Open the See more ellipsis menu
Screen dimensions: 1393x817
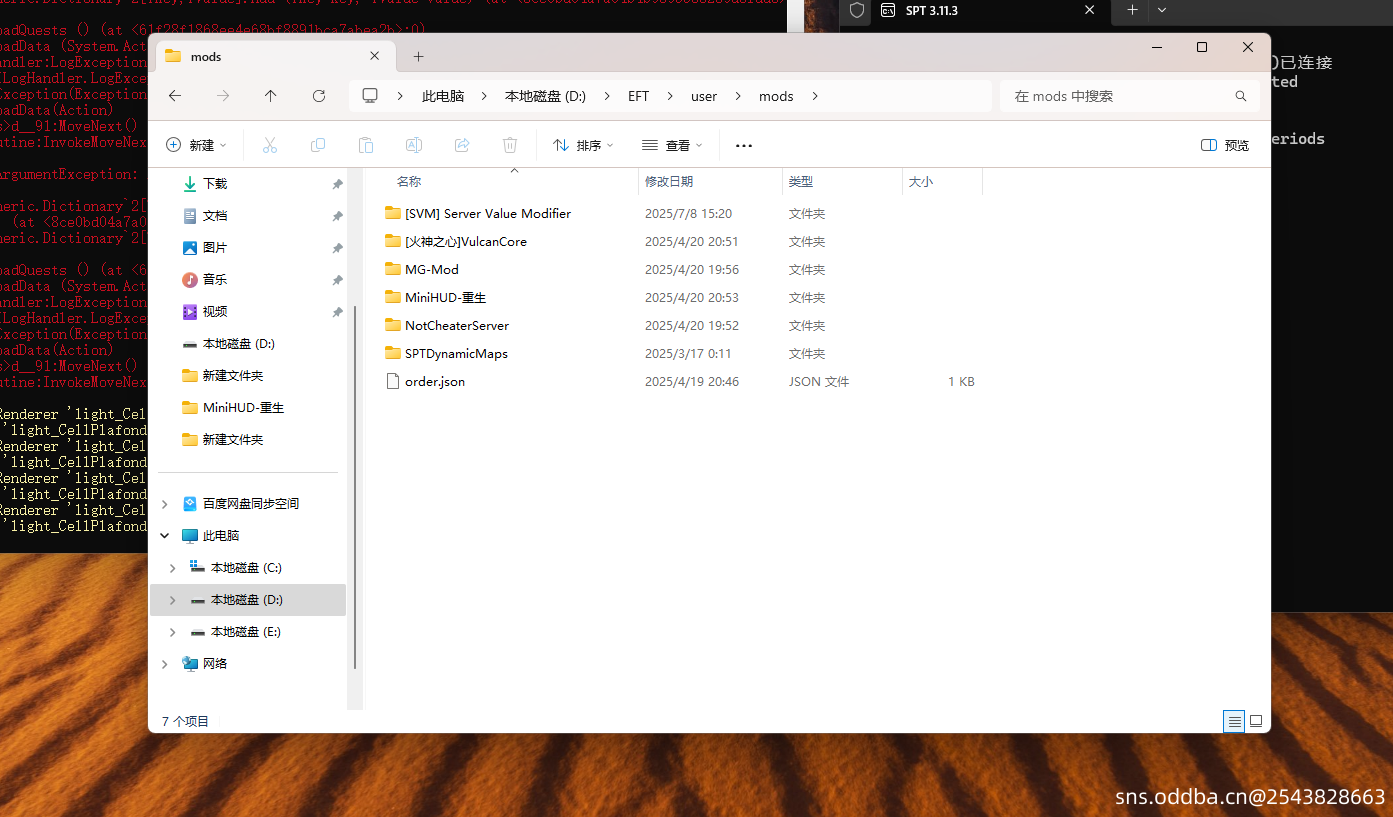click(743, 145)
